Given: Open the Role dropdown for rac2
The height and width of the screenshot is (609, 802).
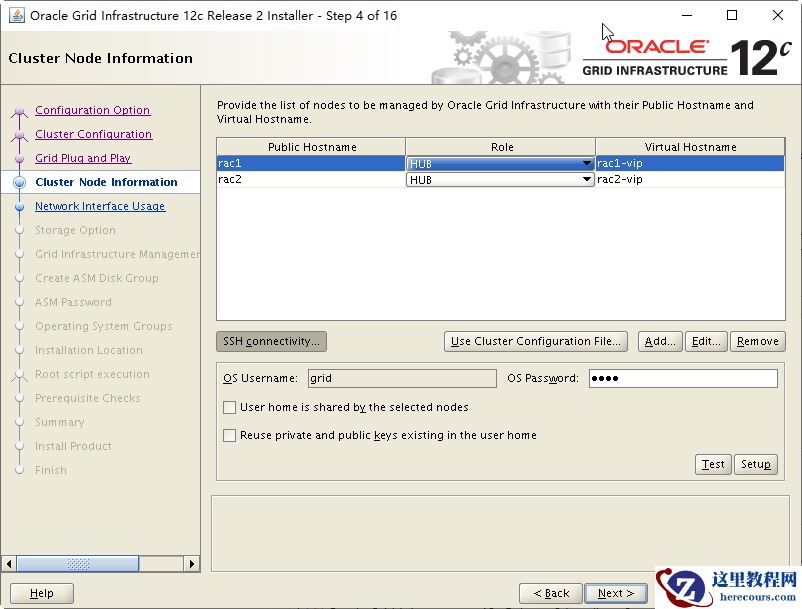Looking at the screenshot, I should point(500,180).
